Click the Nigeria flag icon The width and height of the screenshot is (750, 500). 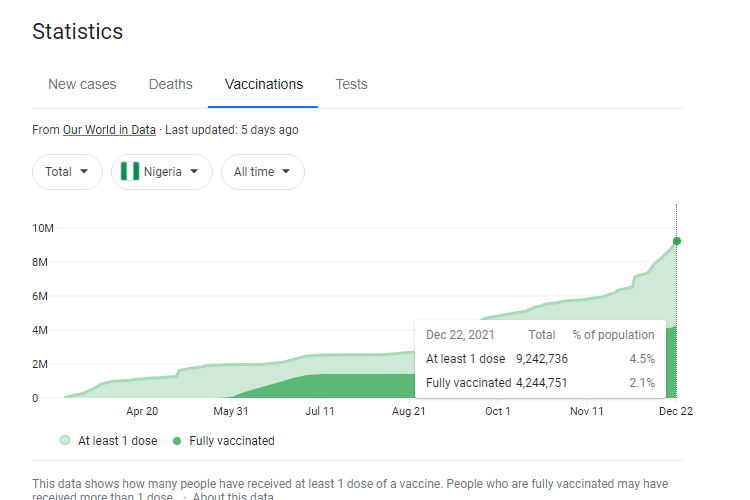click(x=130, y=171)
